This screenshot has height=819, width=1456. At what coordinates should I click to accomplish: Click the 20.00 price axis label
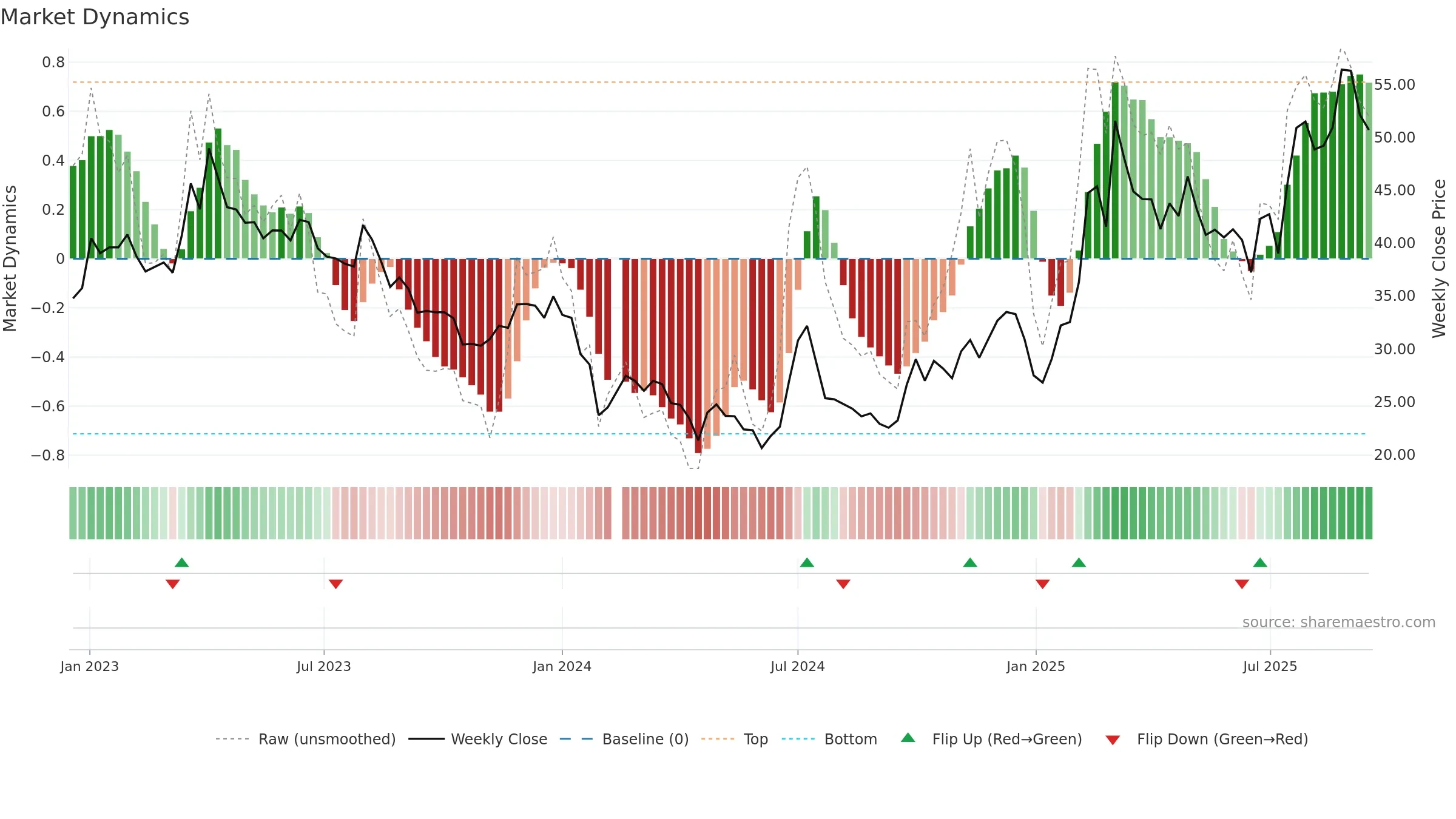[1395, 454]
